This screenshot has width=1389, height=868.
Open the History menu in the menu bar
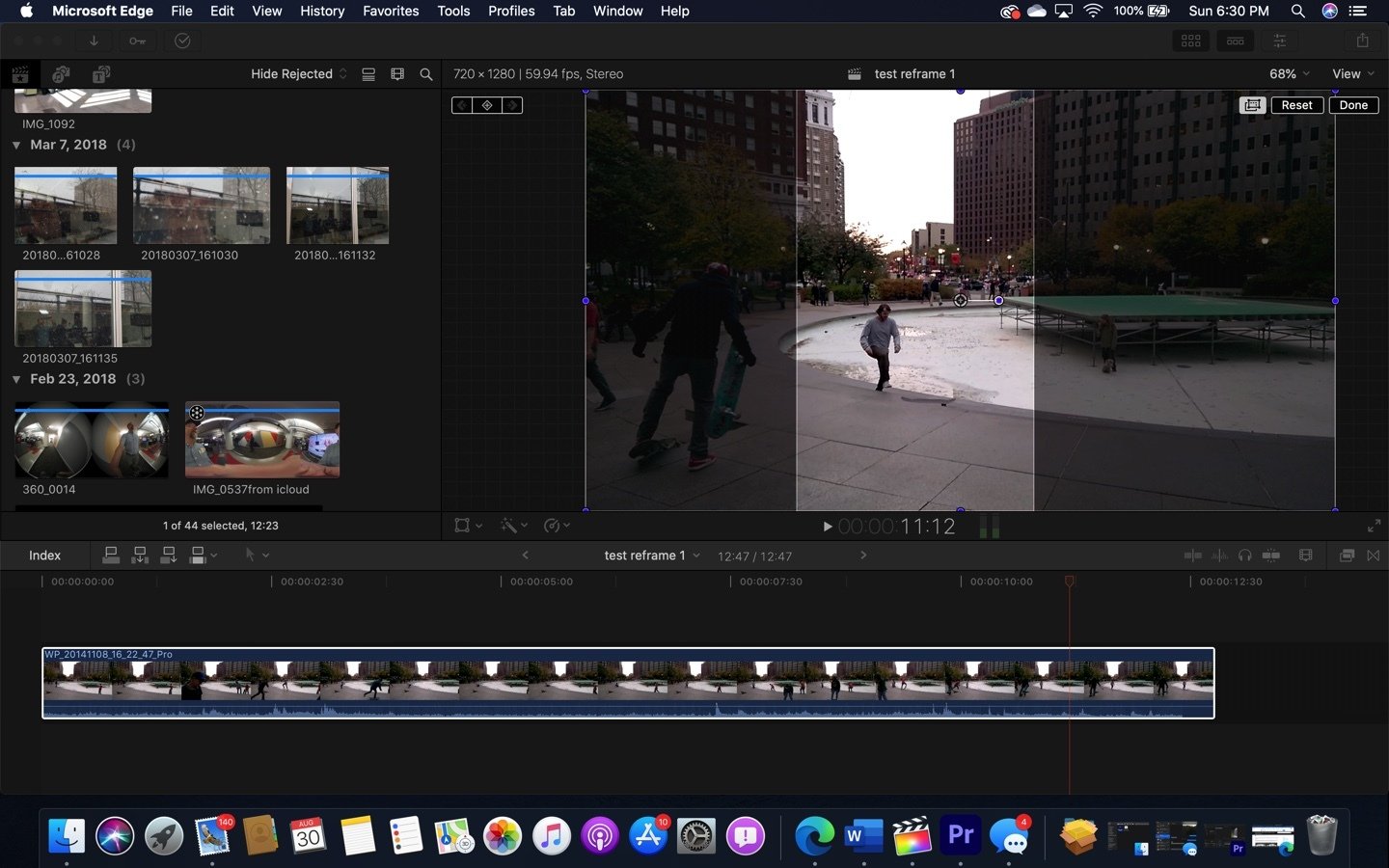tap(321, 11)
